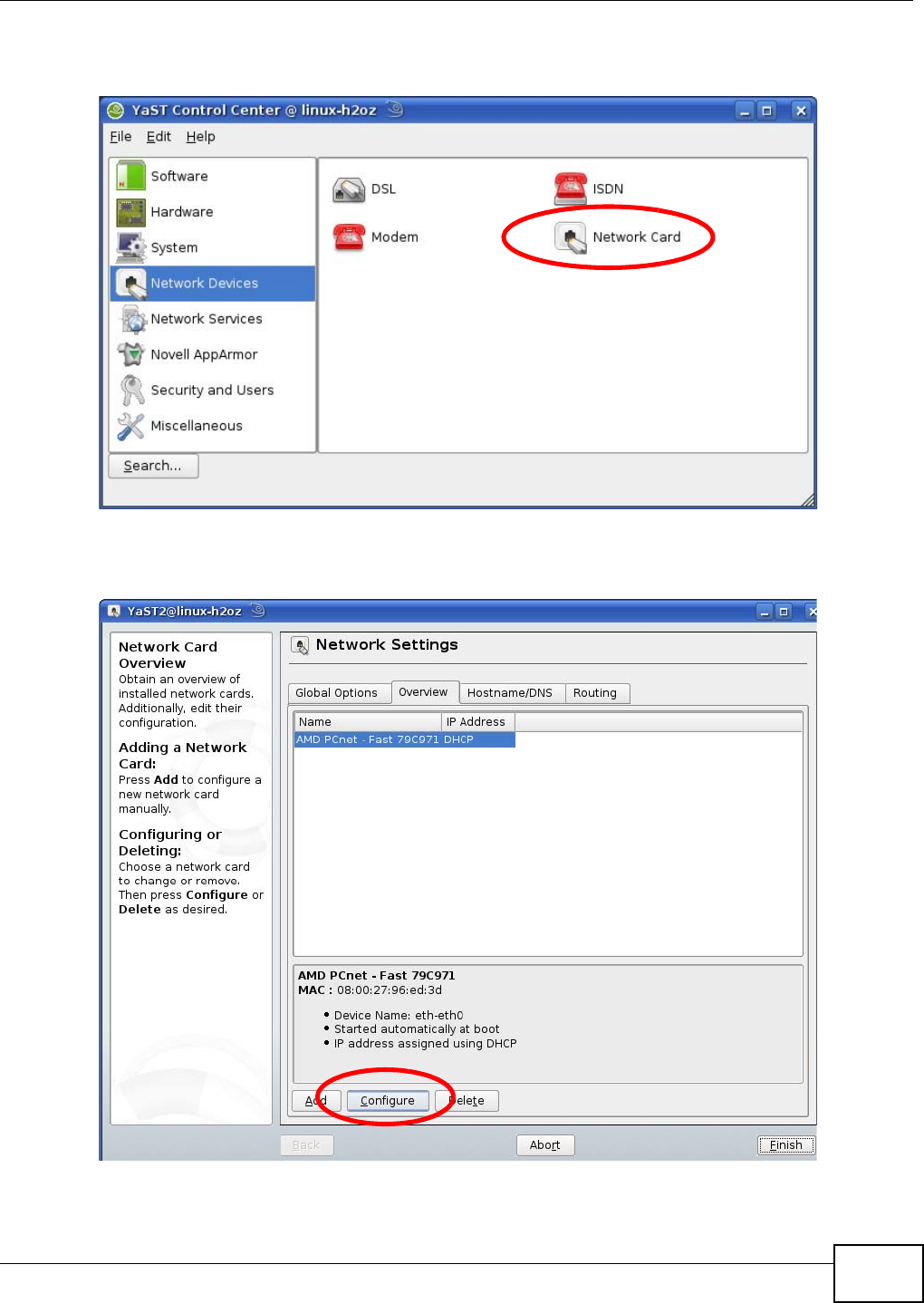The image size is (924, 1303).
Task: Switch to Hostname/DNS tab
Action: point(510,693)
